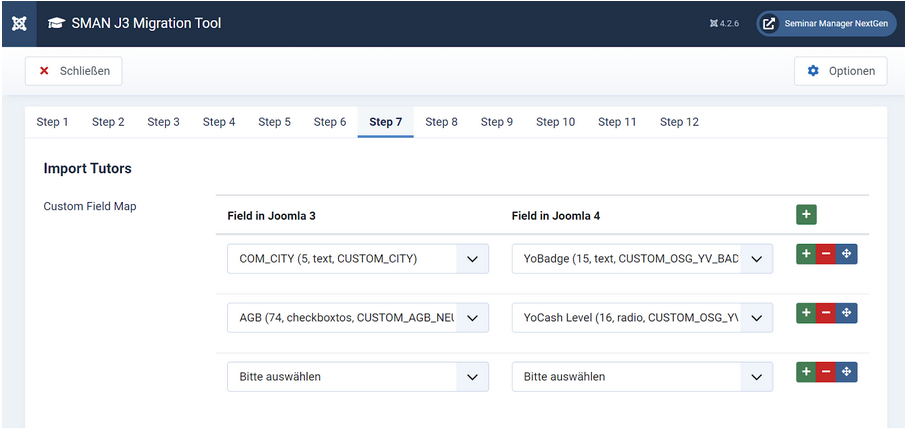Open the COM_CITY Joomla 3 dropdown
907x432 pixels.
pos(357,259)
